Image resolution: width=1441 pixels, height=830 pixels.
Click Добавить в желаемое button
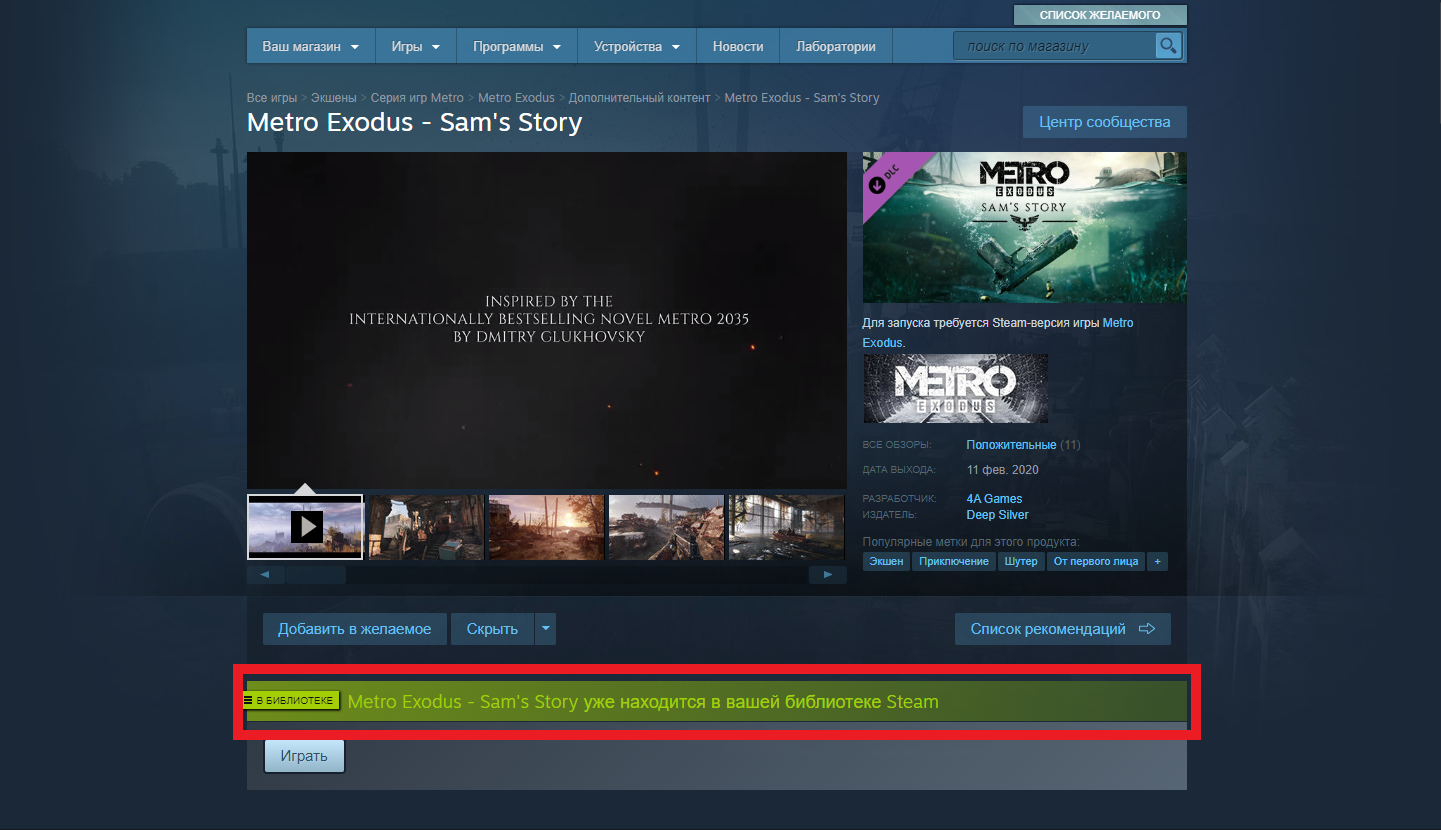pyautogui.click(x=355, y=629)
